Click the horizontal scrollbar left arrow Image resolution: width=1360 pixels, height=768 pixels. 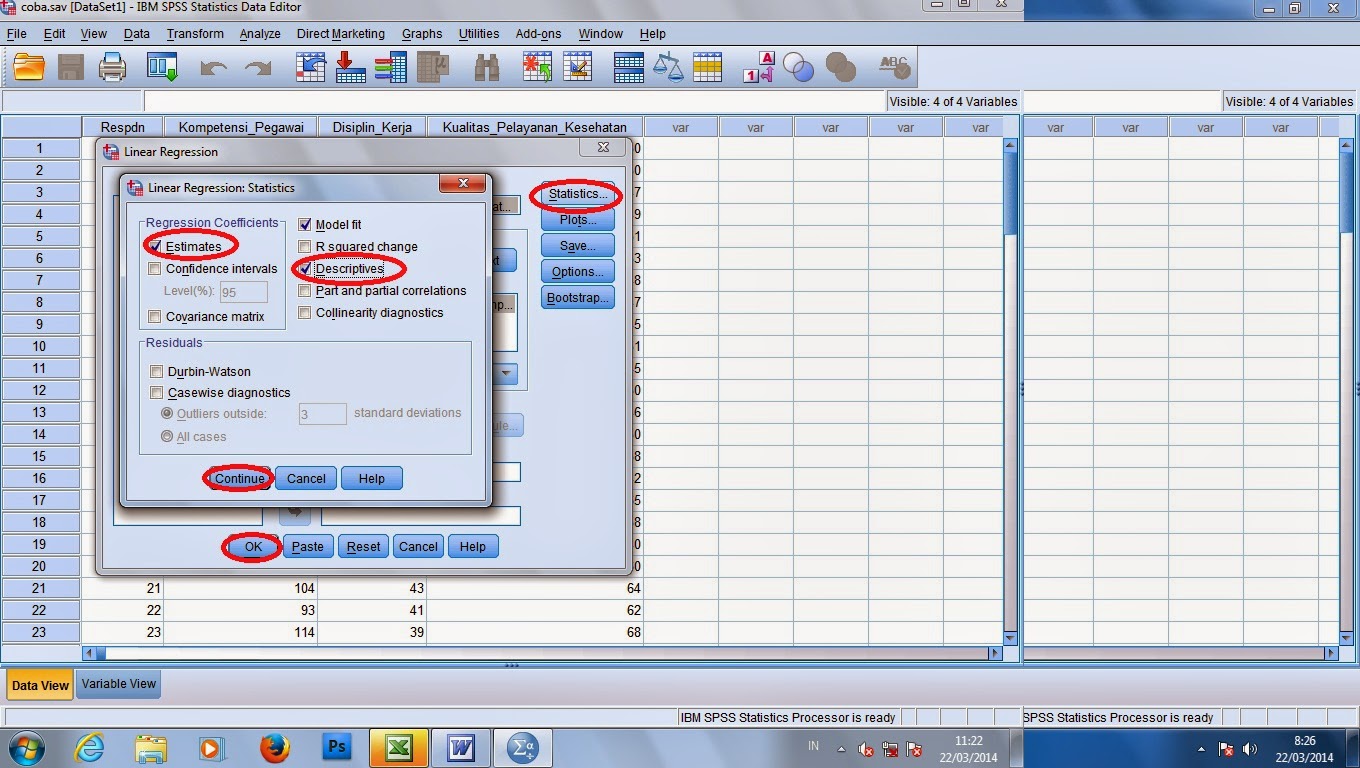click(91, 653)
